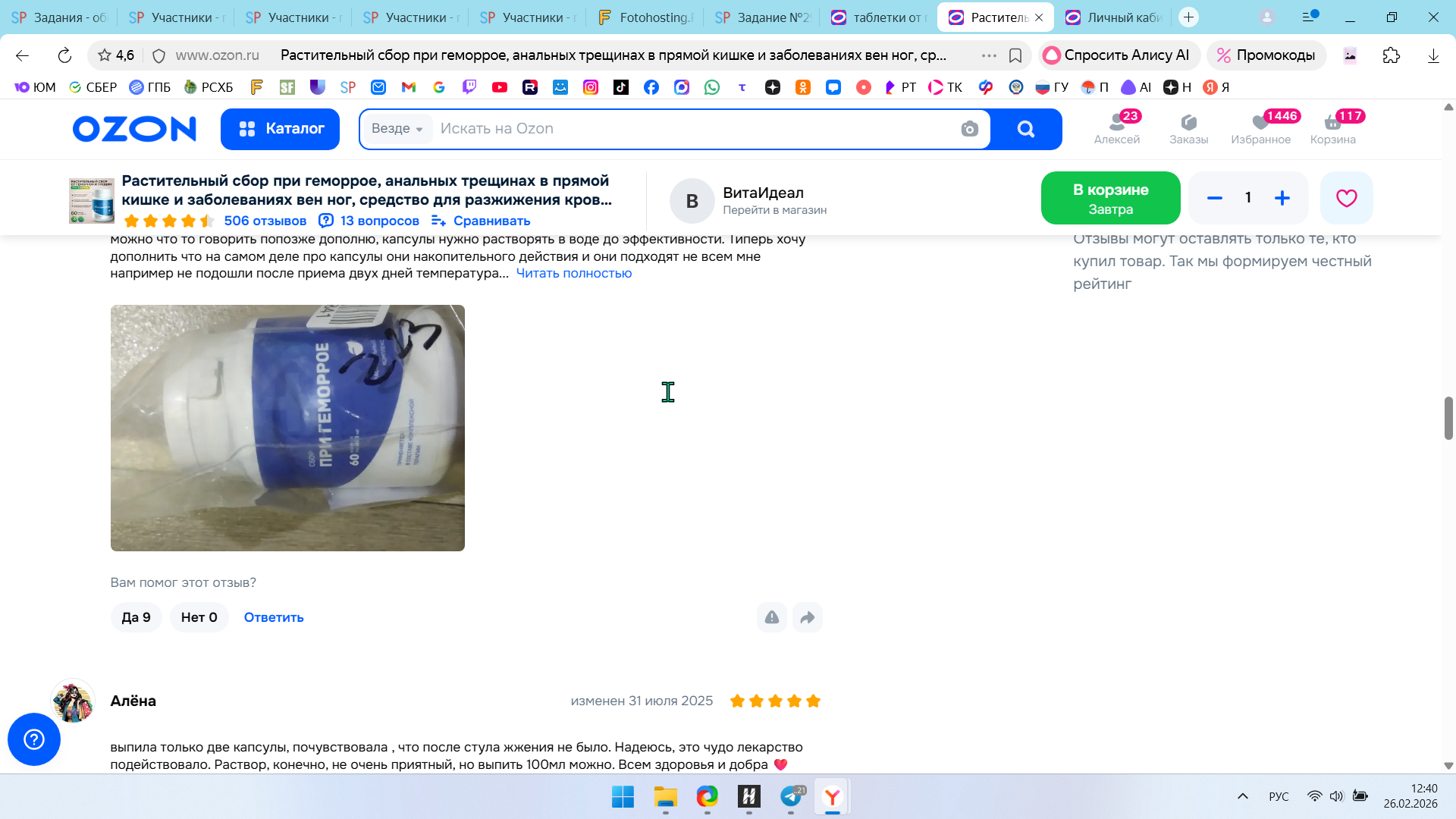The image size is (1456, 819).
Task: Add product to favorites with heart icon
Action: tap(1346, 198)
